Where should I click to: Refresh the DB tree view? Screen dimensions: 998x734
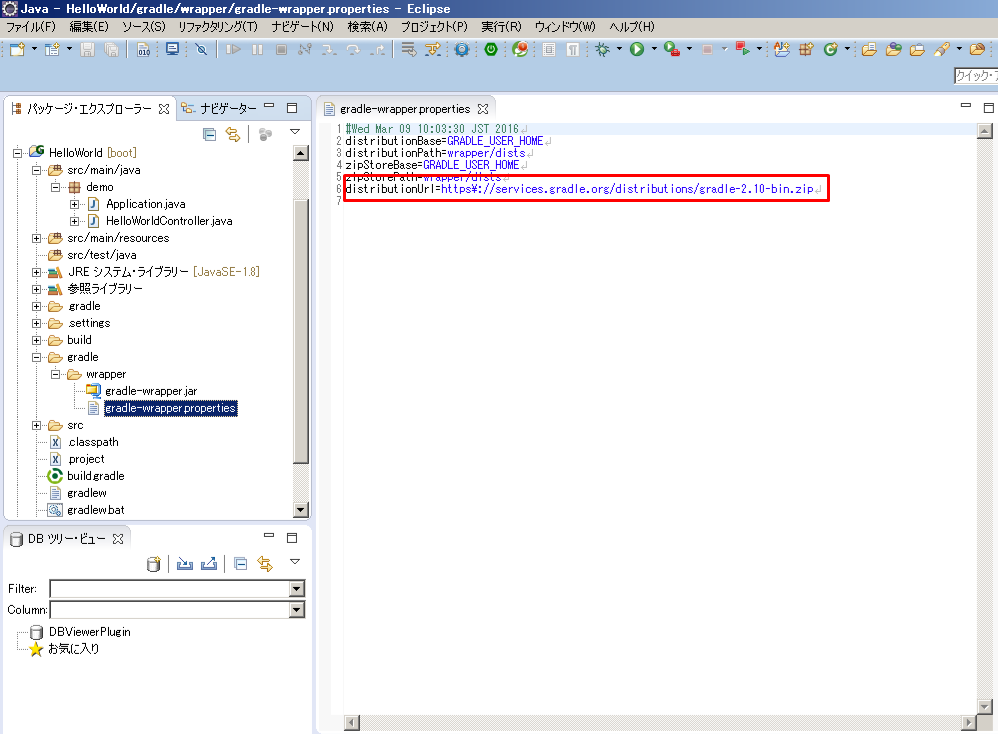click(x=264, y=563)
